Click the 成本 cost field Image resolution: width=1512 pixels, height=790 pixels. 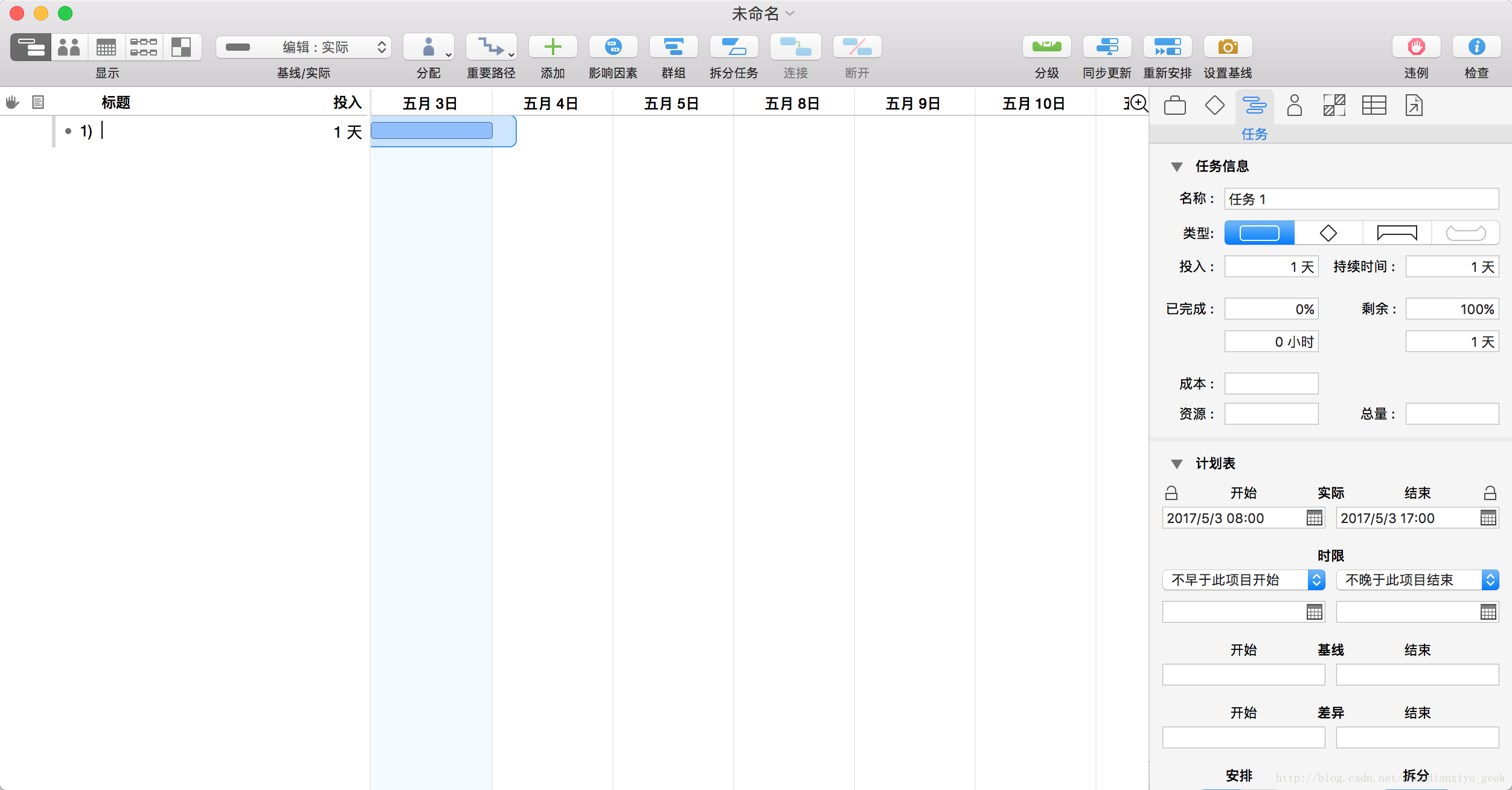pos(1271,384)
